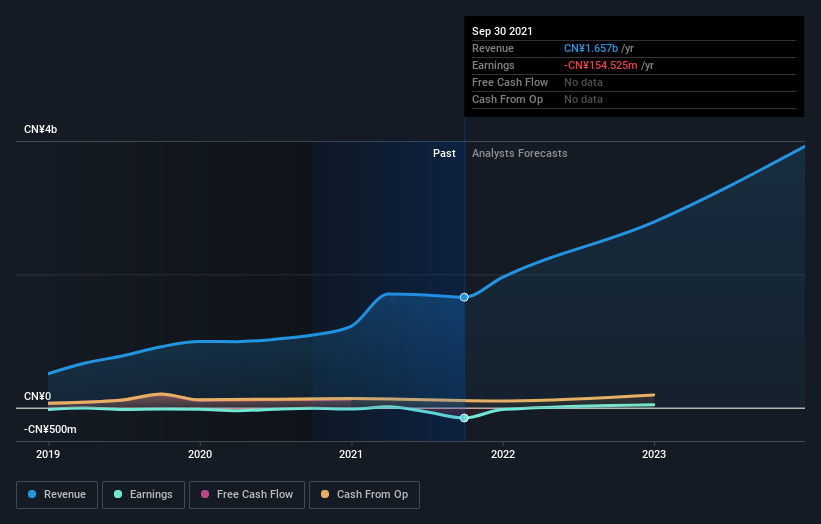Click the Earnings tooltip row label
This screenshot has height=524, width=821.
click(493, 65)
